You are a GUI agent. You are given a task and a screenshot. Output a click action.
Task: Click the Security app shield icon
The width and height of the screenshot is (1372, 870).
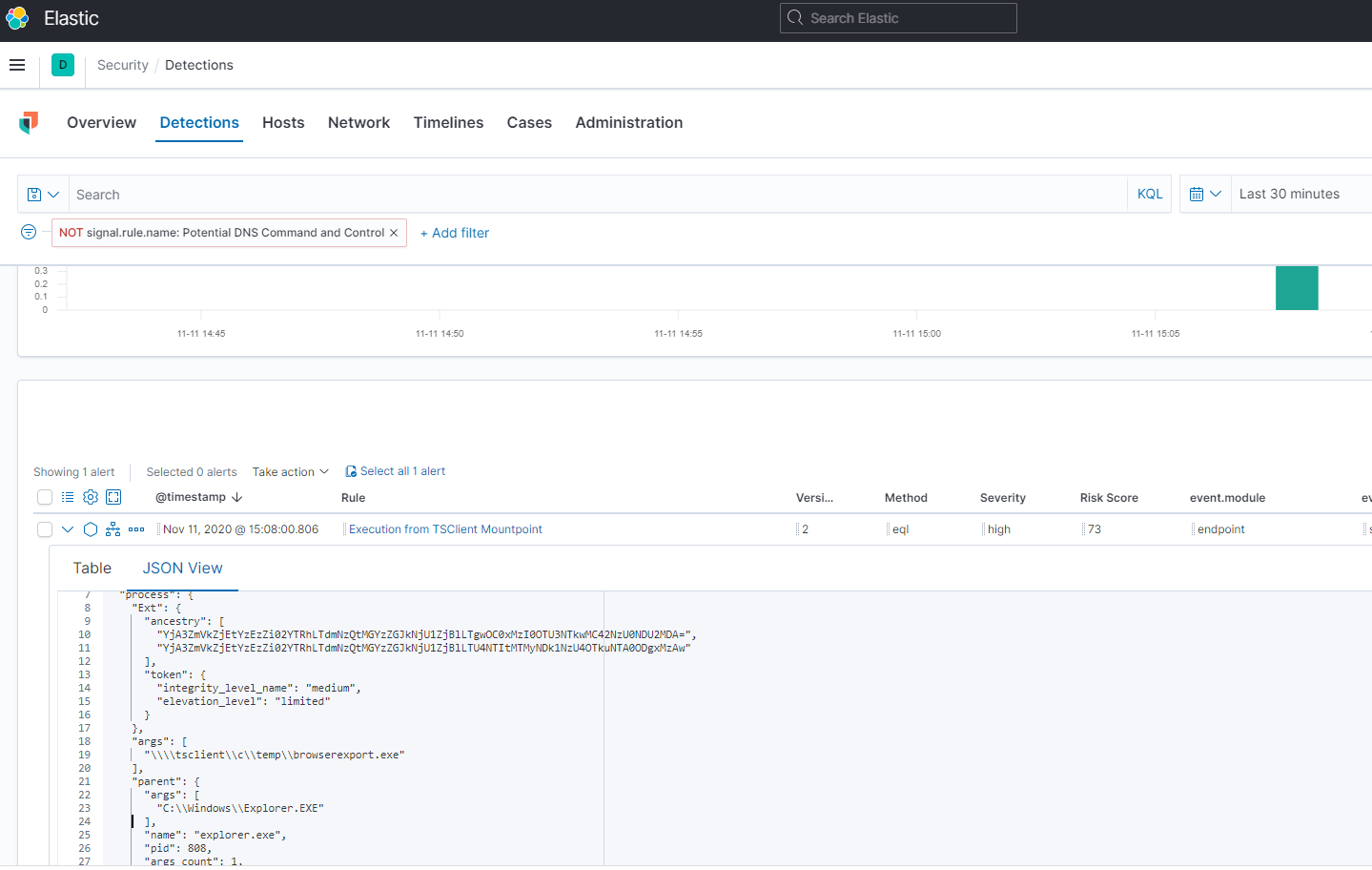pyautogui.click(x=30, y=123)
